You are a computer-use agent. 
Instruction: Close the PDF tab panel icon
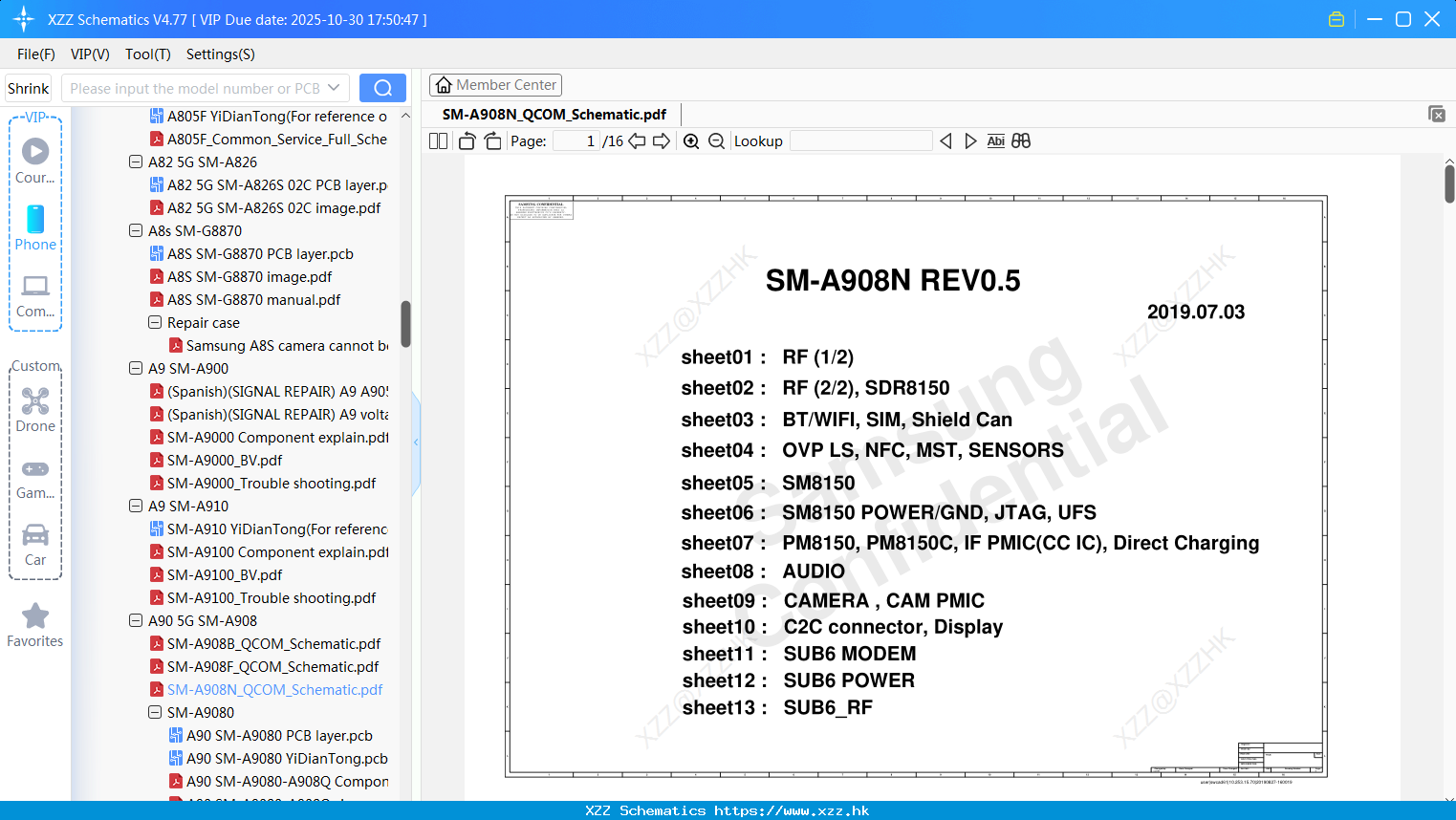tap(1437, 114)
